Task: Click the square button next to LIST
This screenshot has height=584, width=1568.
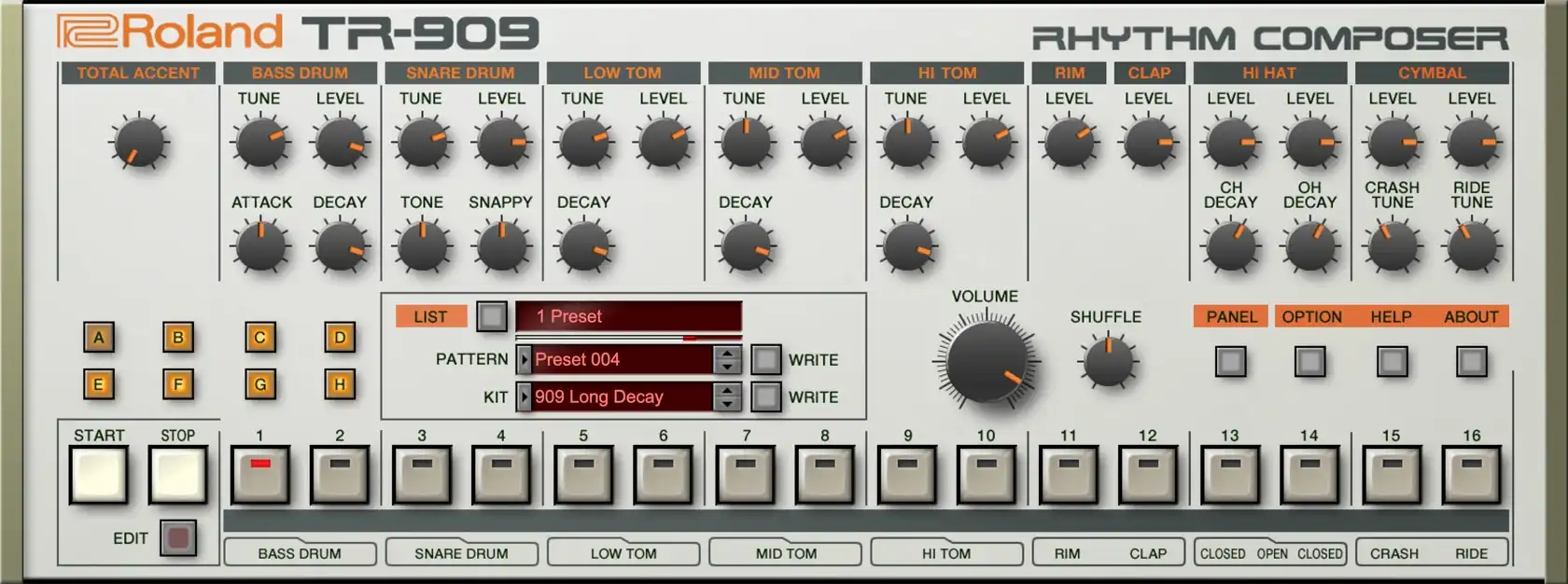Action: pos(492,316)
